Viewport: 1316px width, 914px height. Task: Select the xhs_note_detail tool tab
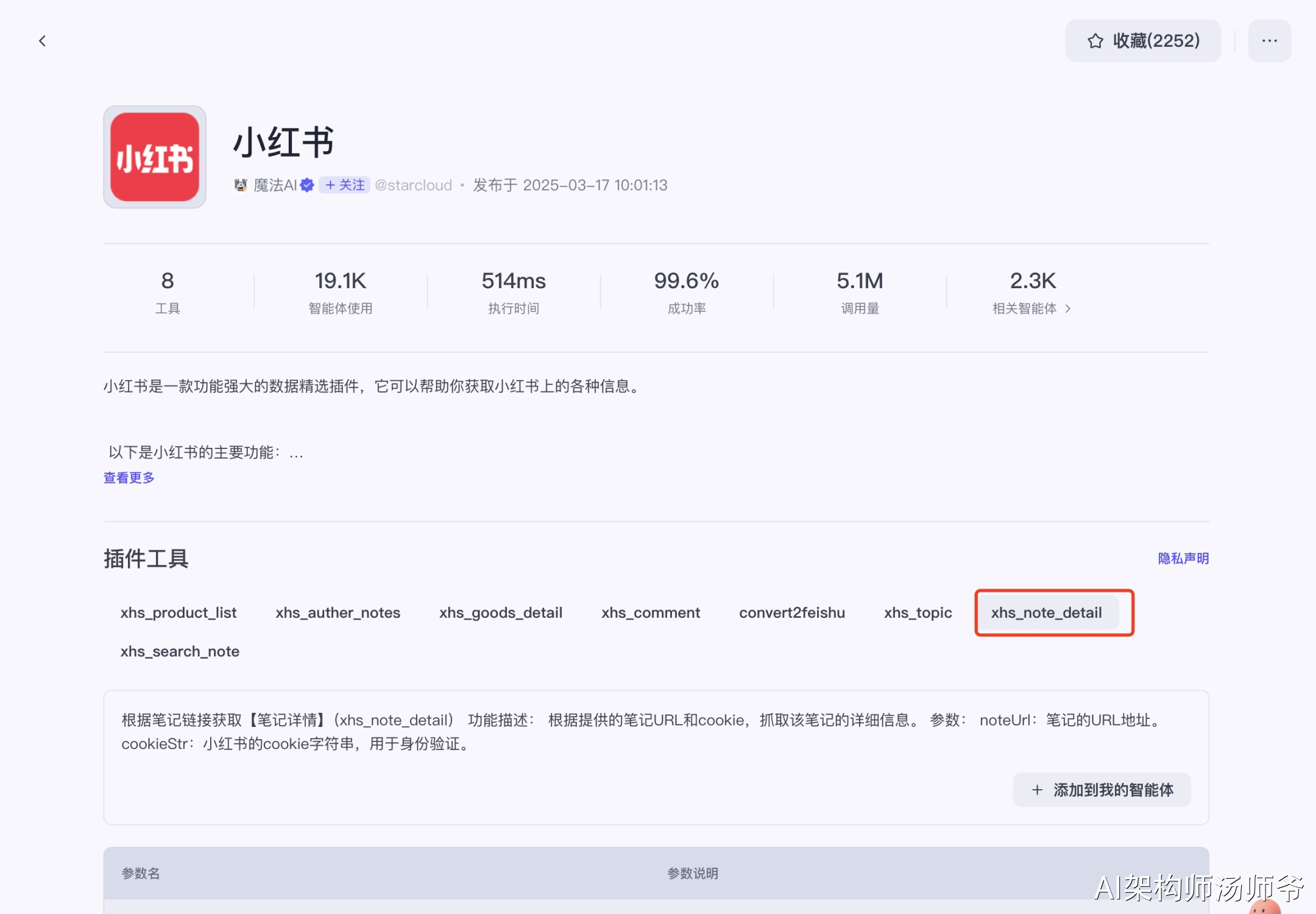(x=1046, y=612)
